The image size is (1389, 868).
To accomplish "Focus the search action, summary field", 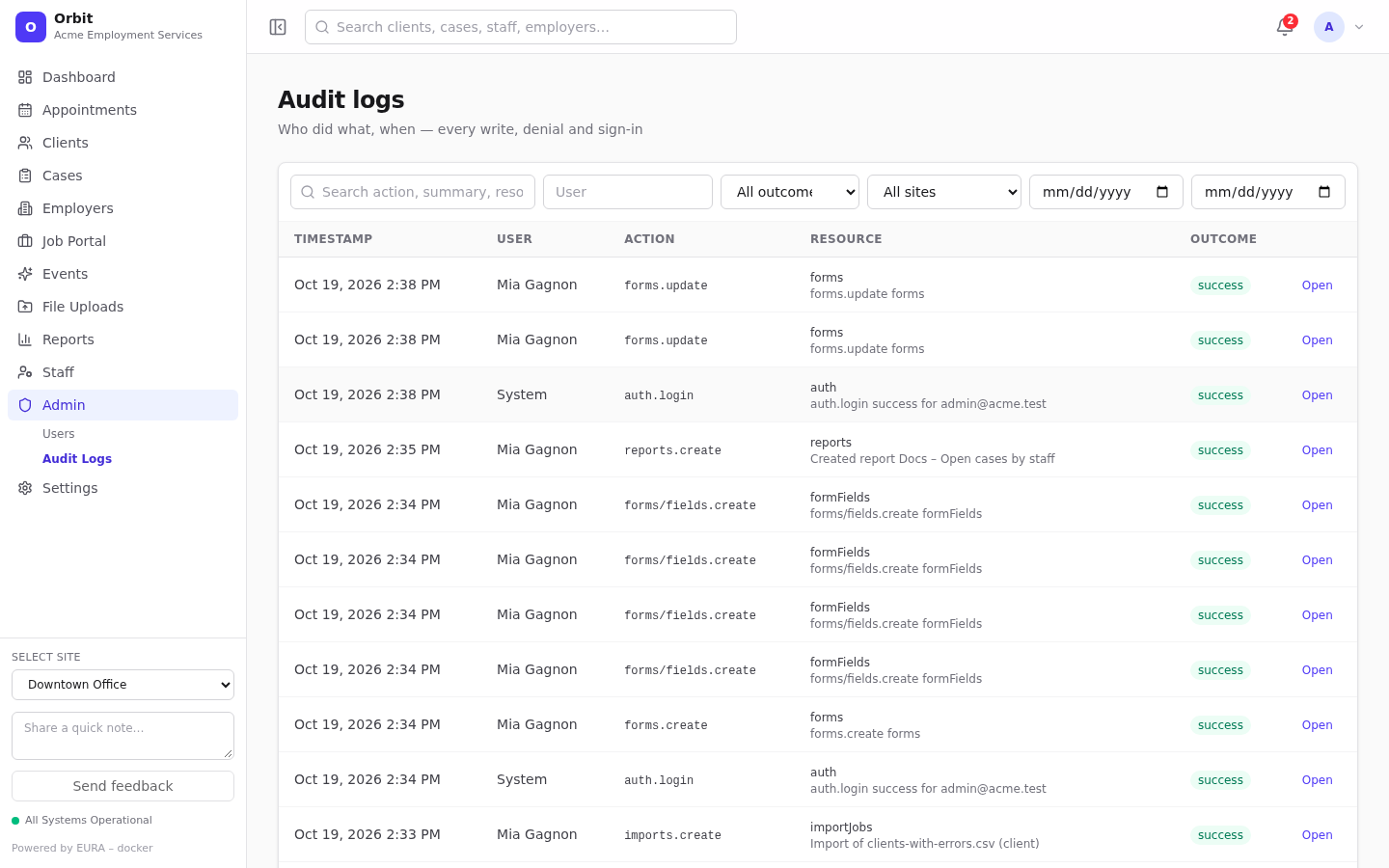I will click(x=413, y=192).
